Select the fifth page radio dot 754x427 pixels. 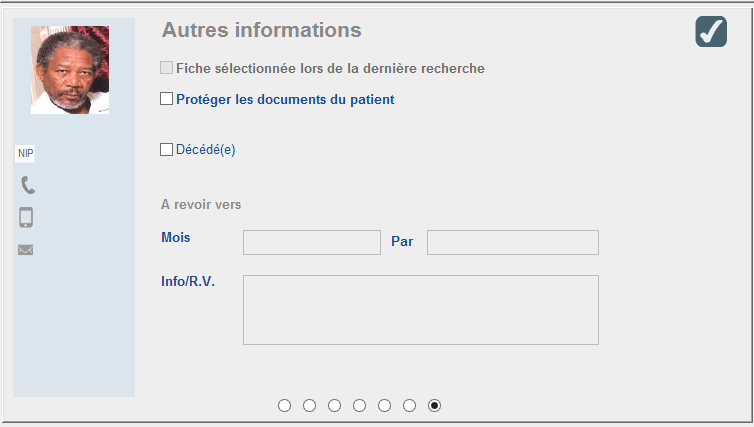point(385,405)
